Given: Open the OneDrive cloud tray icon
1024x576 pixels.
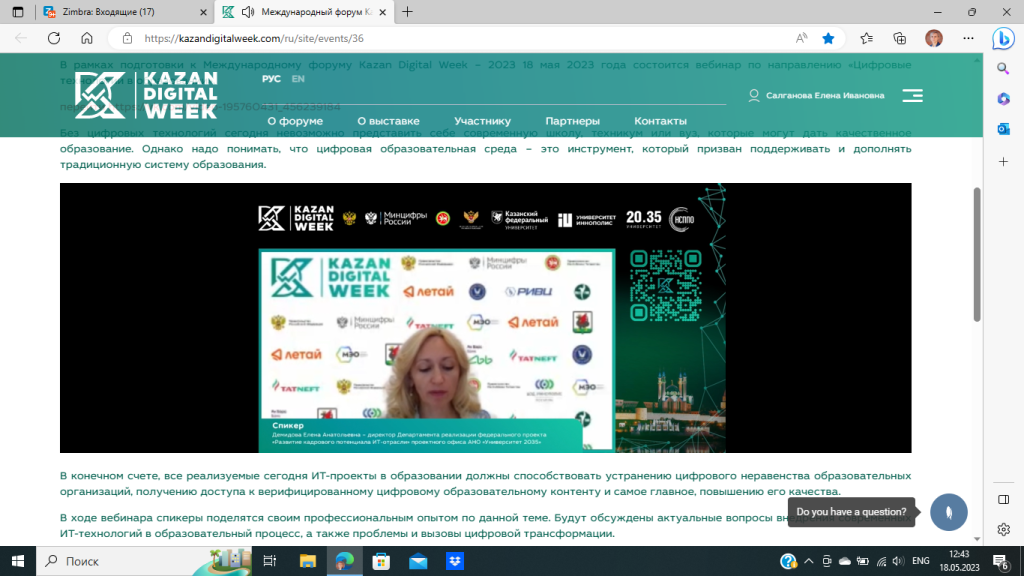Looking at the screenshot, I should pos(844,561).
